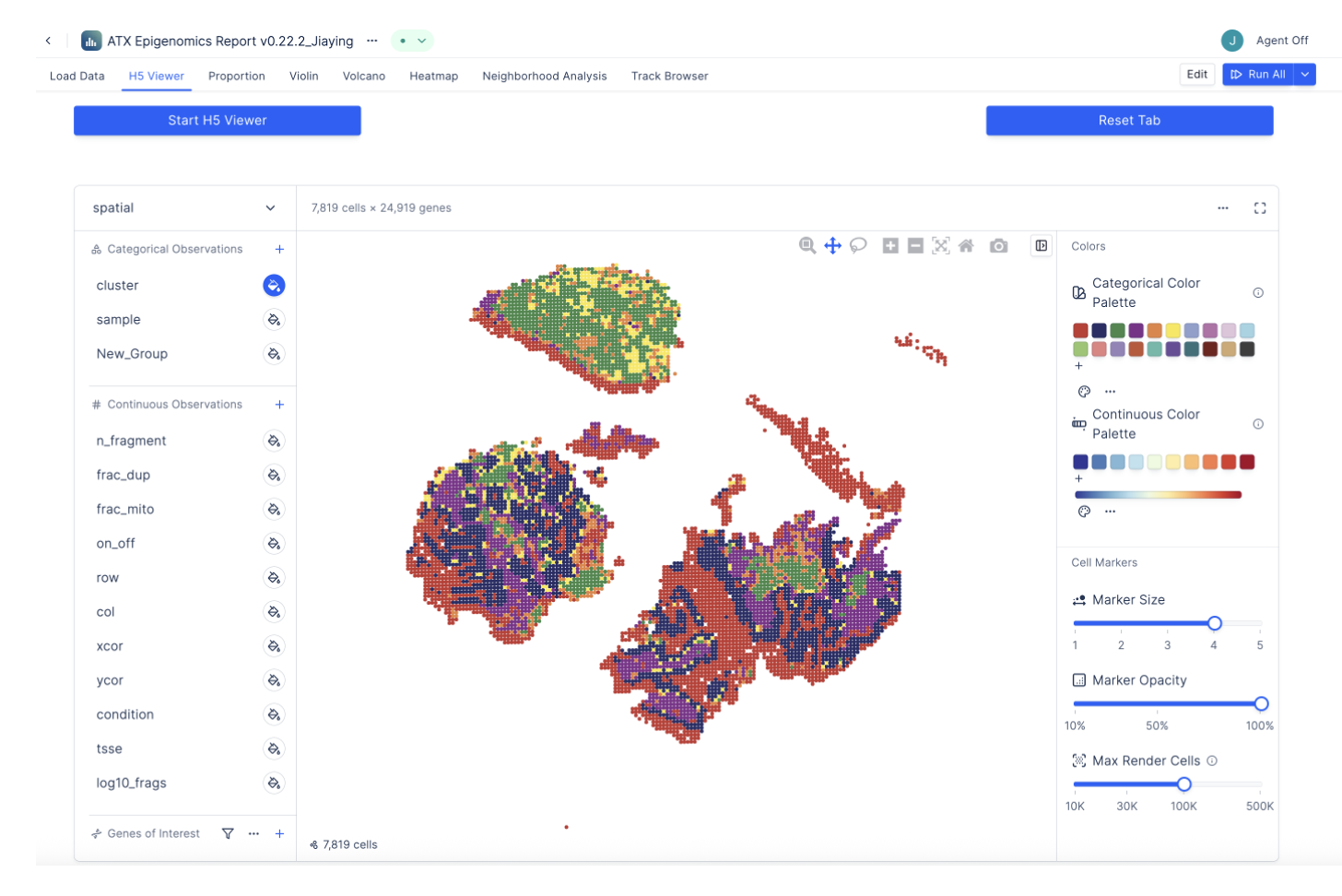Switch to the Heatmap tab
Image resolution: width=1342 pixels, height=896 pixels.
[x=433, y=76]
